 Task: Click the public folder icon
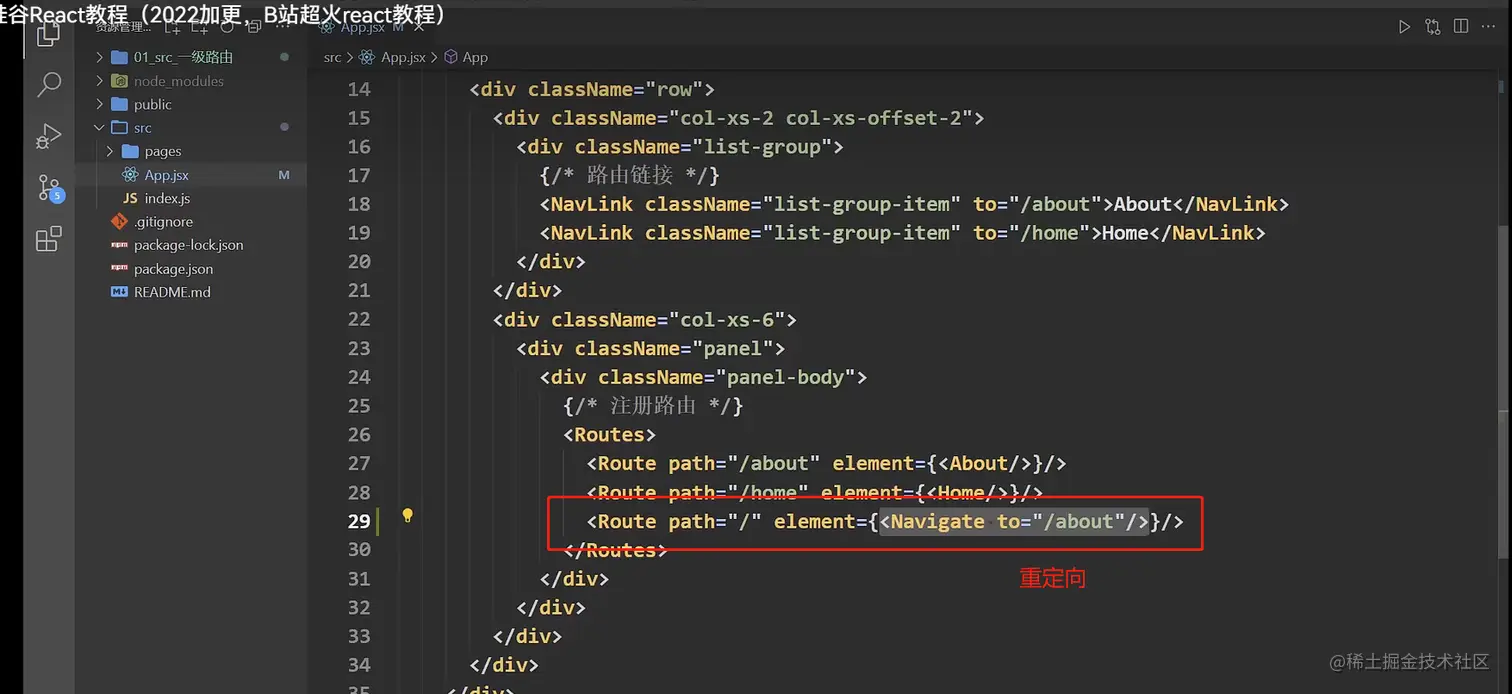coord(119,104)
